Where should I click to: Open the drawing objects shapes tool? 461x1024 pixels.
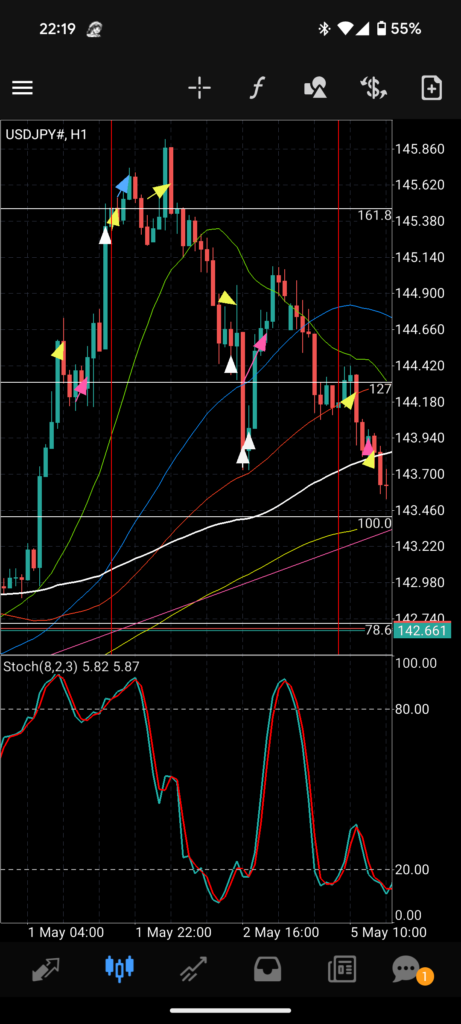(x=315, y=88)
